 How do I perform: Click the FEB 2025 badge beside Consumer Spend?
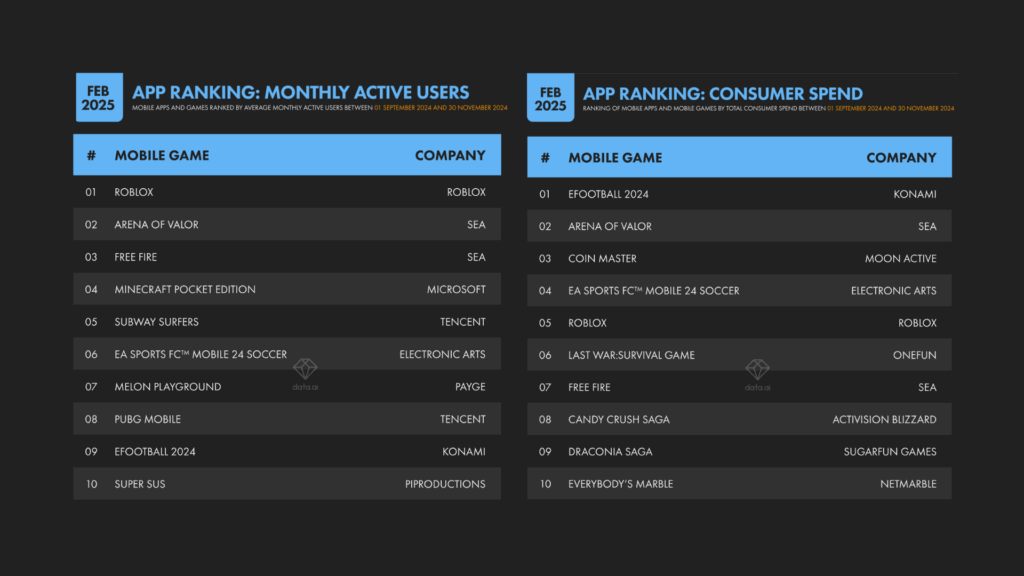[x=550, y=98]
